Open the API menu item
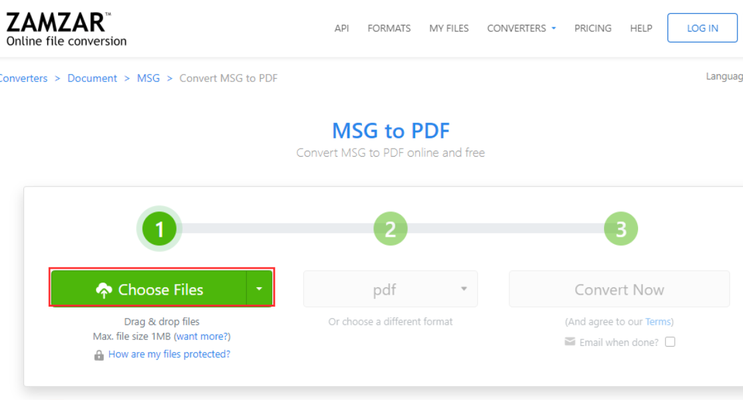This screenshot has height=400, width=743. click(342, 28)
